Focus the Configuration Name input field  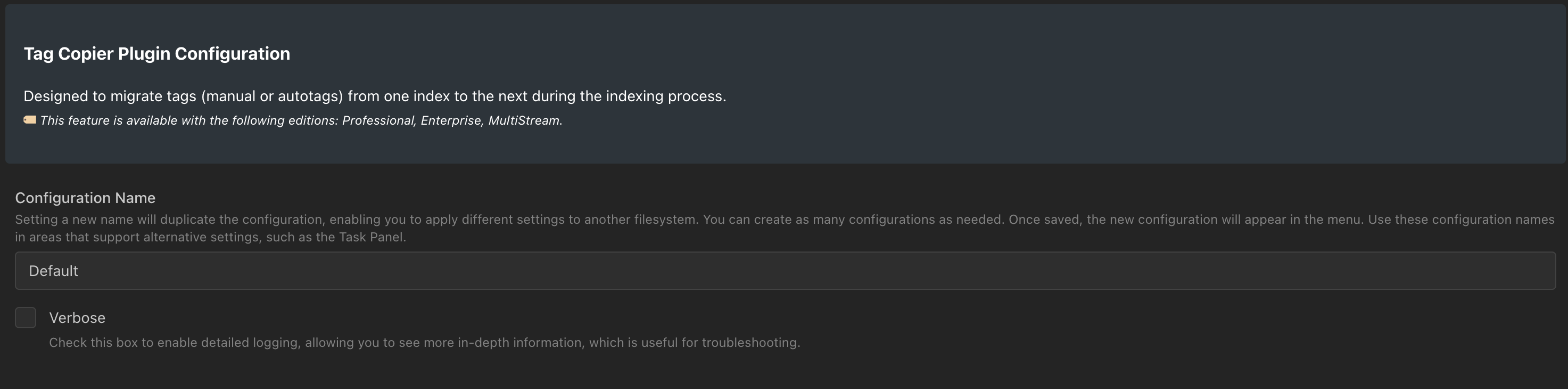pos(785,271)
